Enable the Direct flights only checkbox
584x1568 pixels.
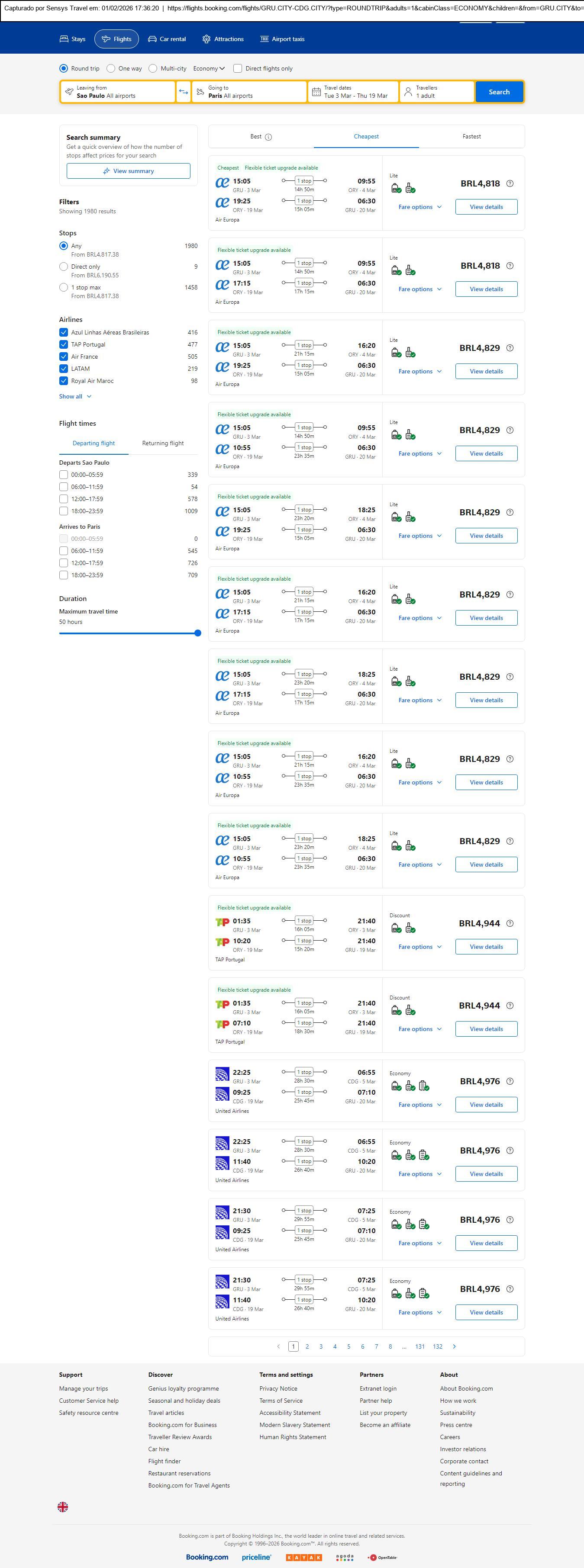[238, 69]
